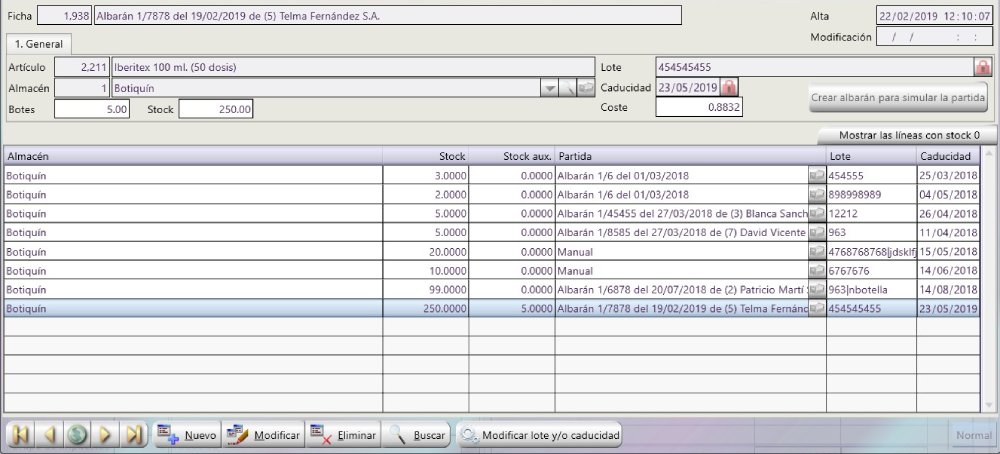Image resolution: width=1000 pixels, height=454 pixels.
Task: Go to the previous record
Action: click(48, 435)
